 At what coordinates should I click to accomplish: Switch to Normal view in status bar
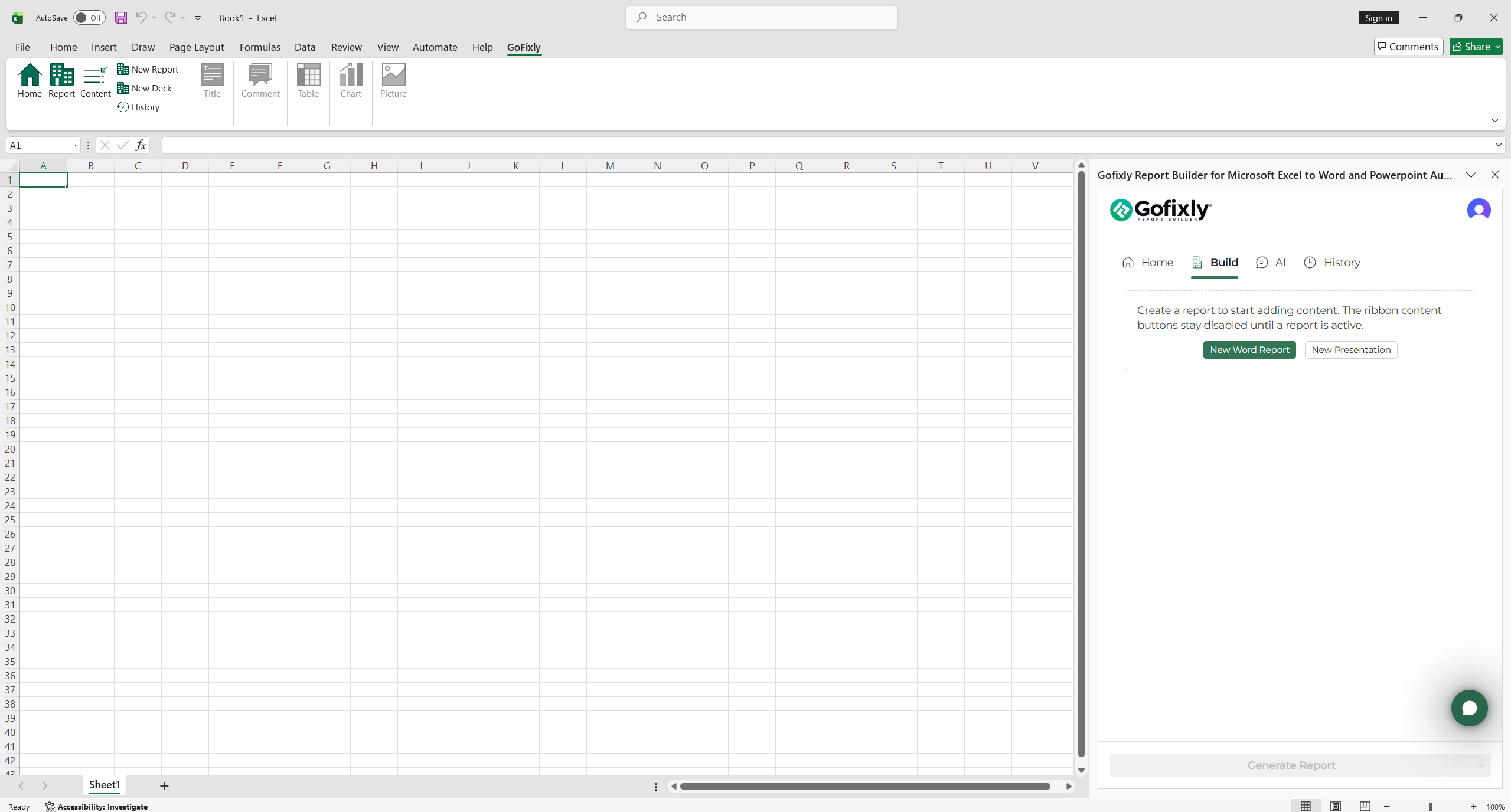1306,806
